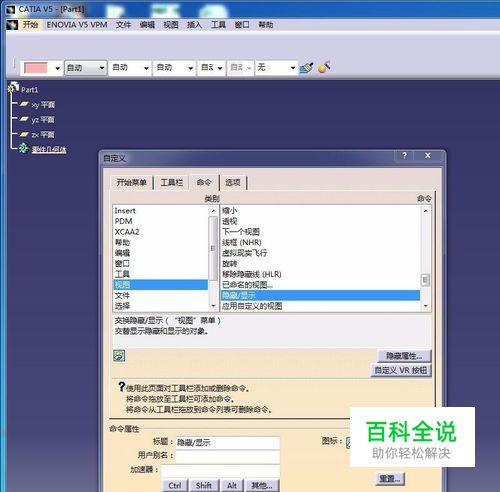
Task: Click the 自定义 VR 按钮 button
Action: point(401,370)
